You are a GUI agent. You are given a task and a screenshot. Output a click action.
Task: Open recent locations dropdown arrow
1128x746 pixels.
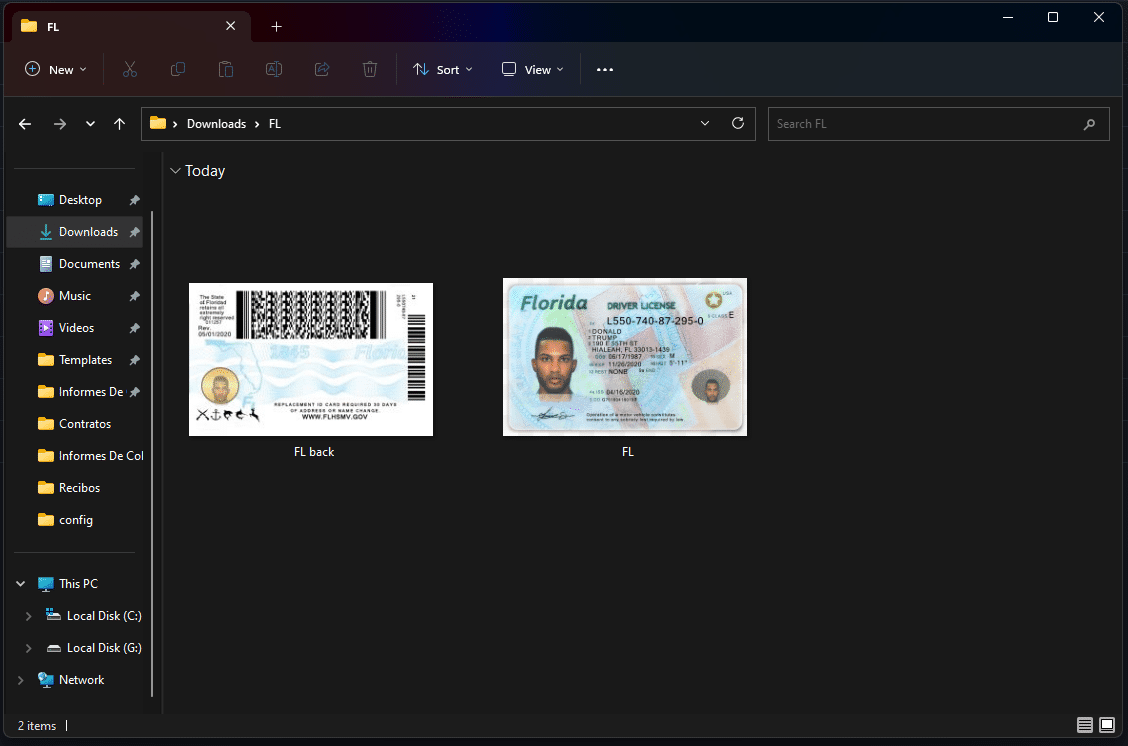tap(90, 124)
